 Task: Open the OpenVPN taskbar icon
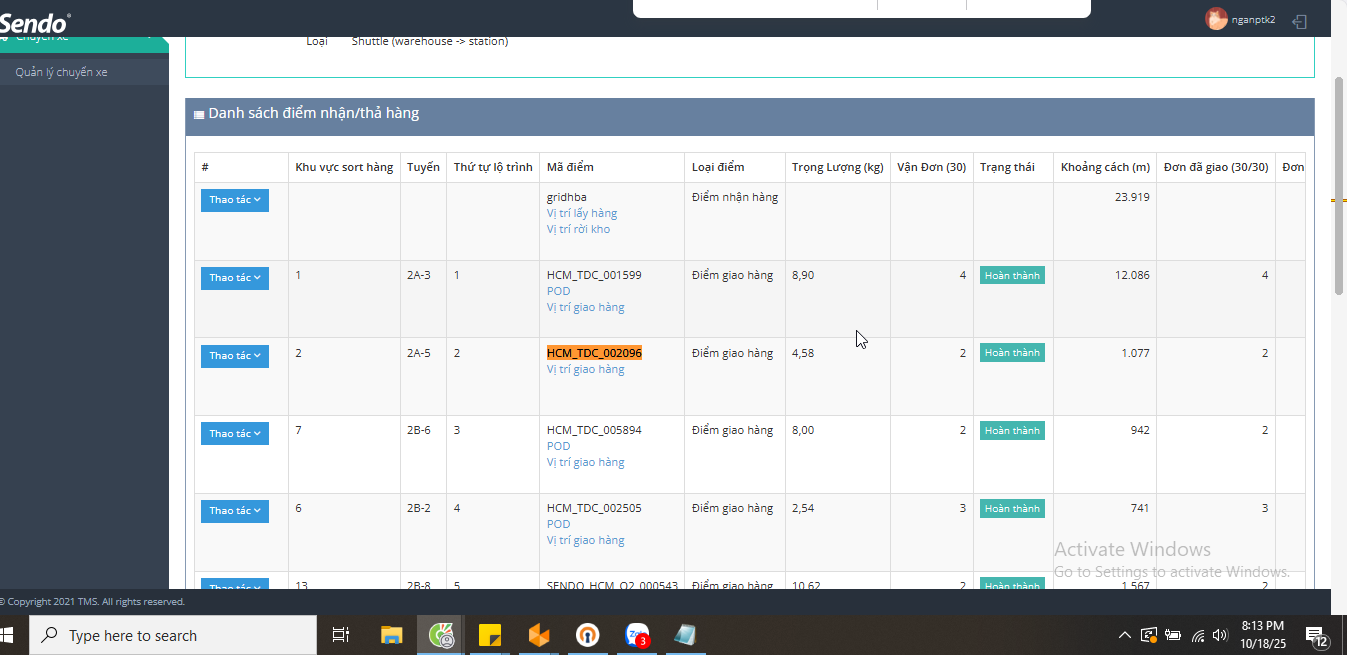pos(588,635)
